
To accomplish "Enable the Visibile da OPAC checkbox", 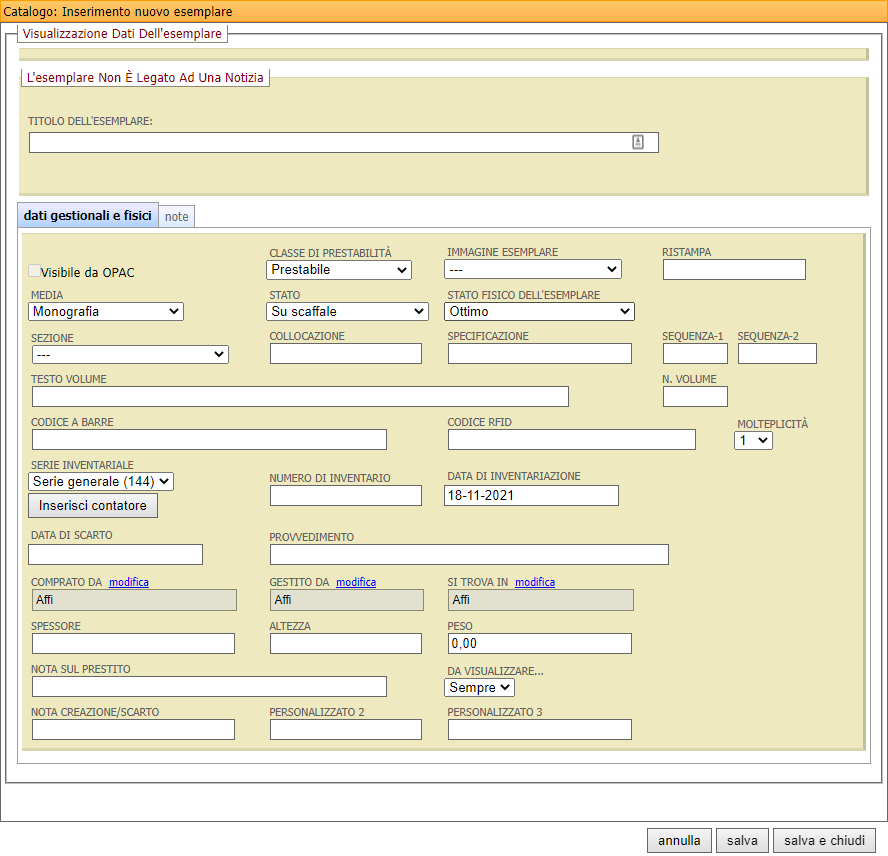I will (x=33, y=271).
